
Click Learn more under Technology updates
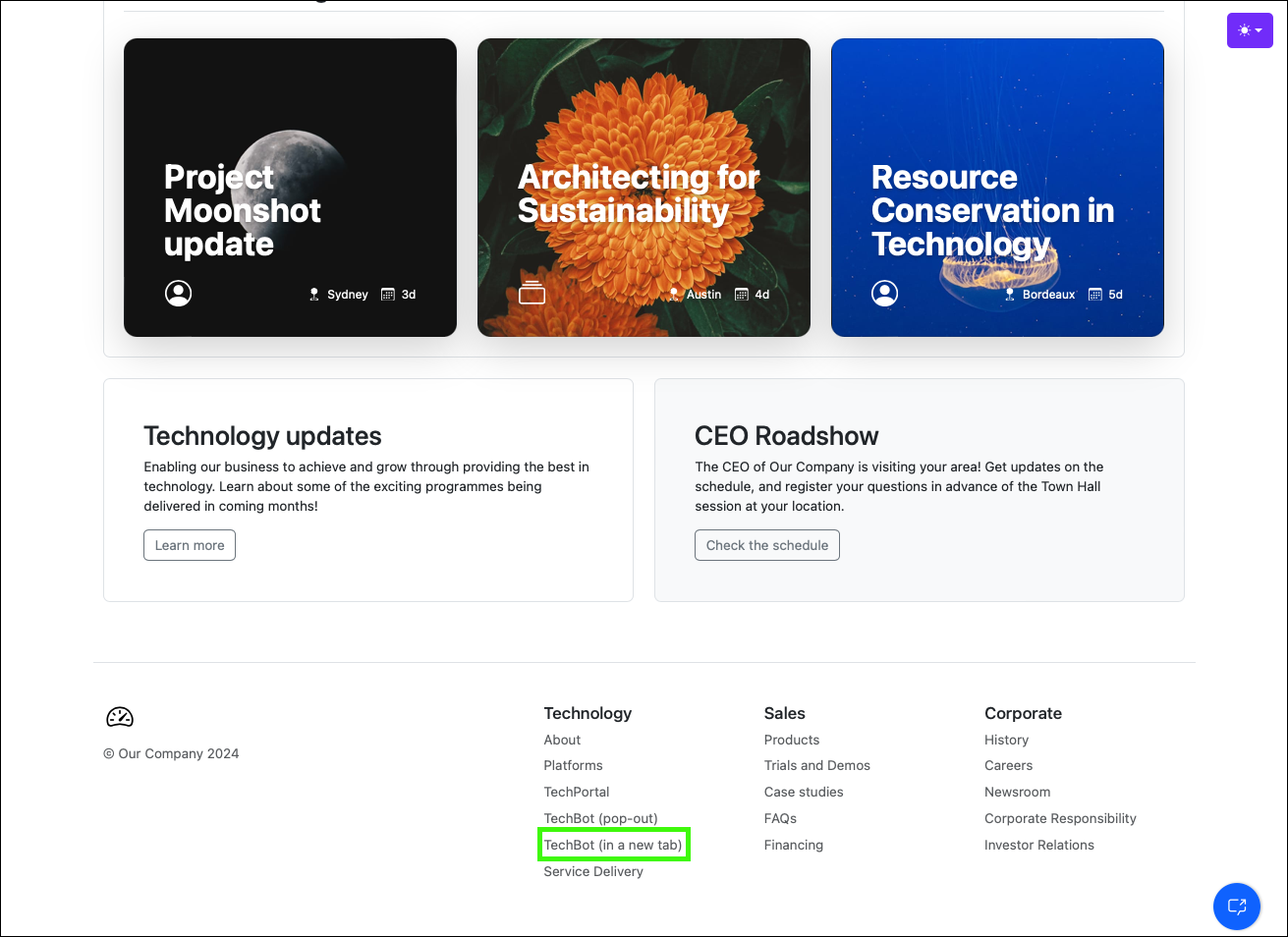click(189, 544)
